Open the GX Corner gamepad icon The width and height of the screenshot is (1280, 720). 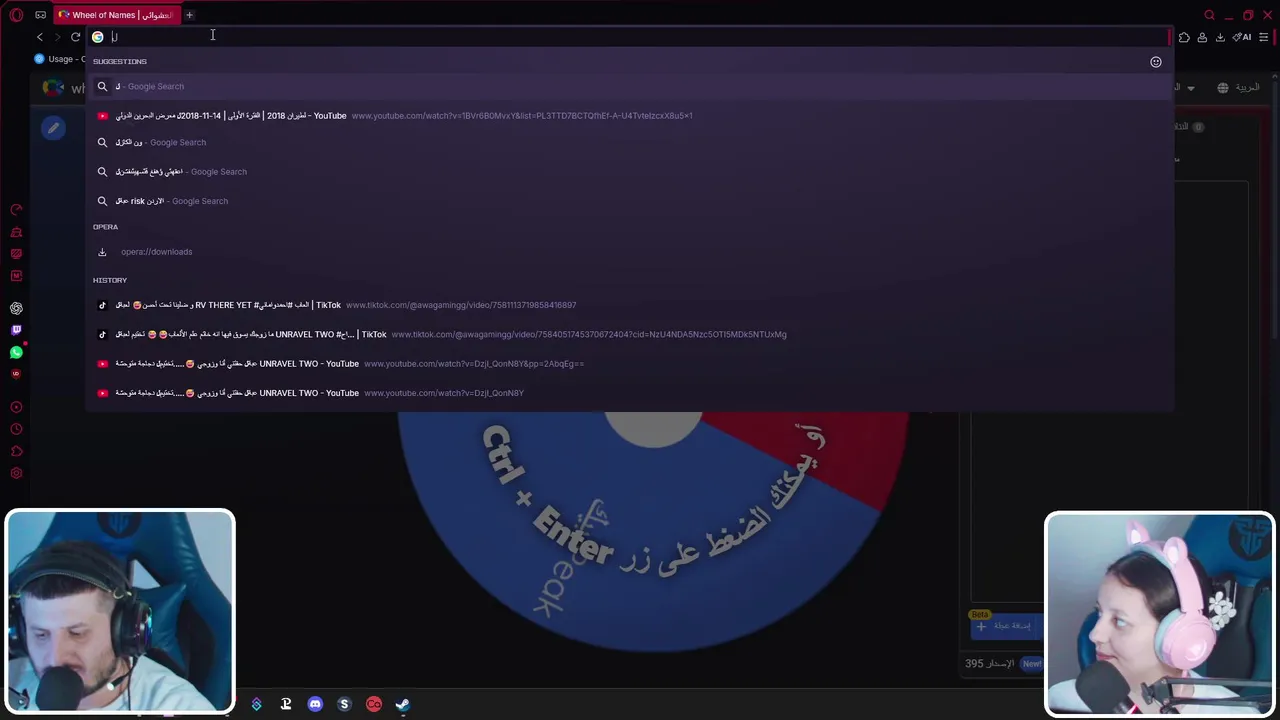(x=40, y=15)
